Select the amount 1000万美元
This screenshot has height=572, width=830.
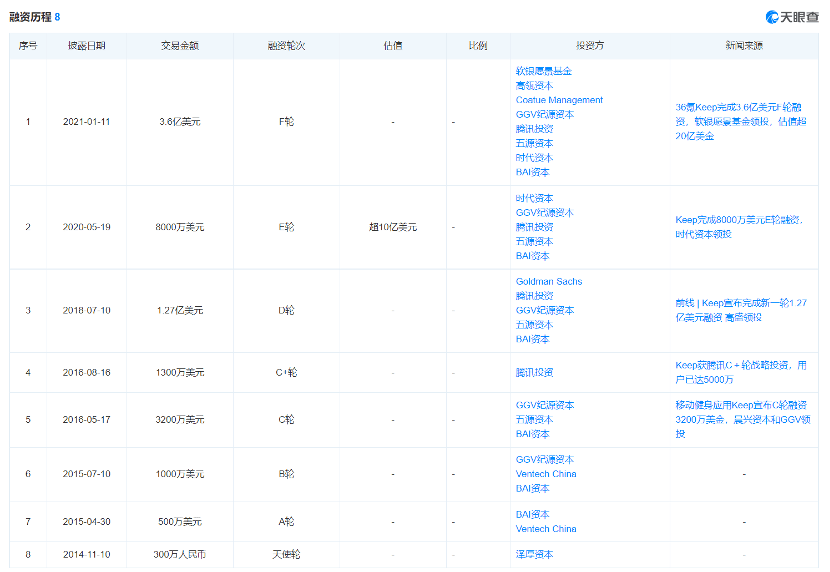(x=180, y=474)
